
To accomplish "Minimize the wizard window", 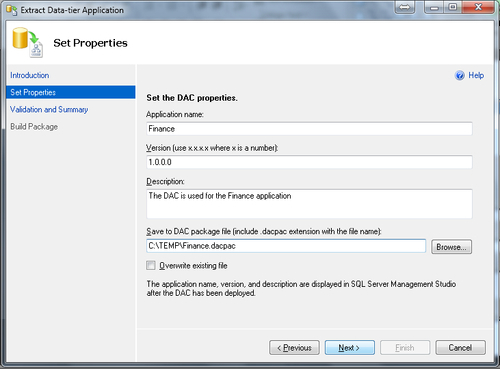I will [x=434, y=7].
